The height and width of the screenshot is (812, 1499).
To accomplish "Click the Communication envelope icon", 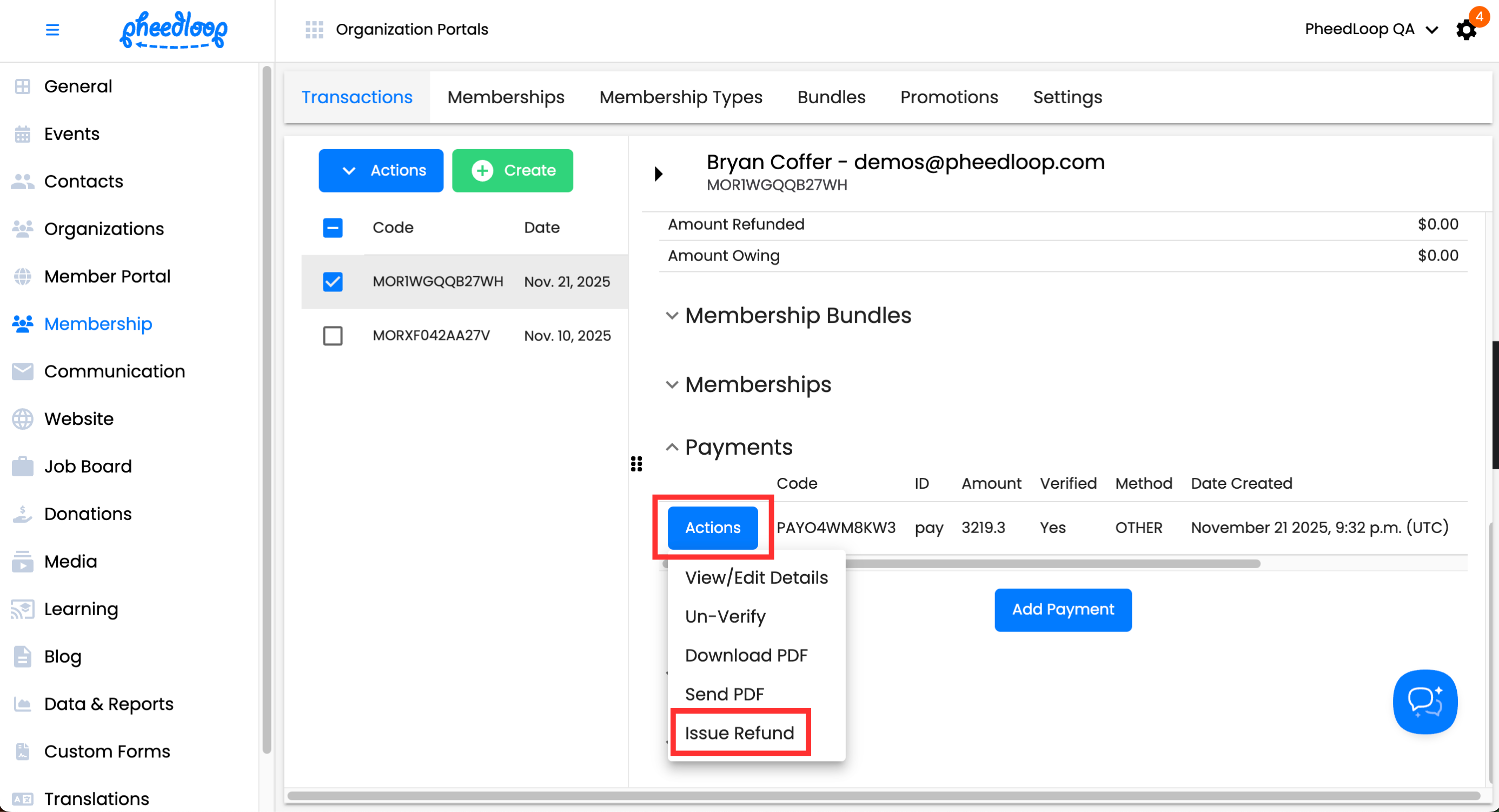I will [22, 372].
